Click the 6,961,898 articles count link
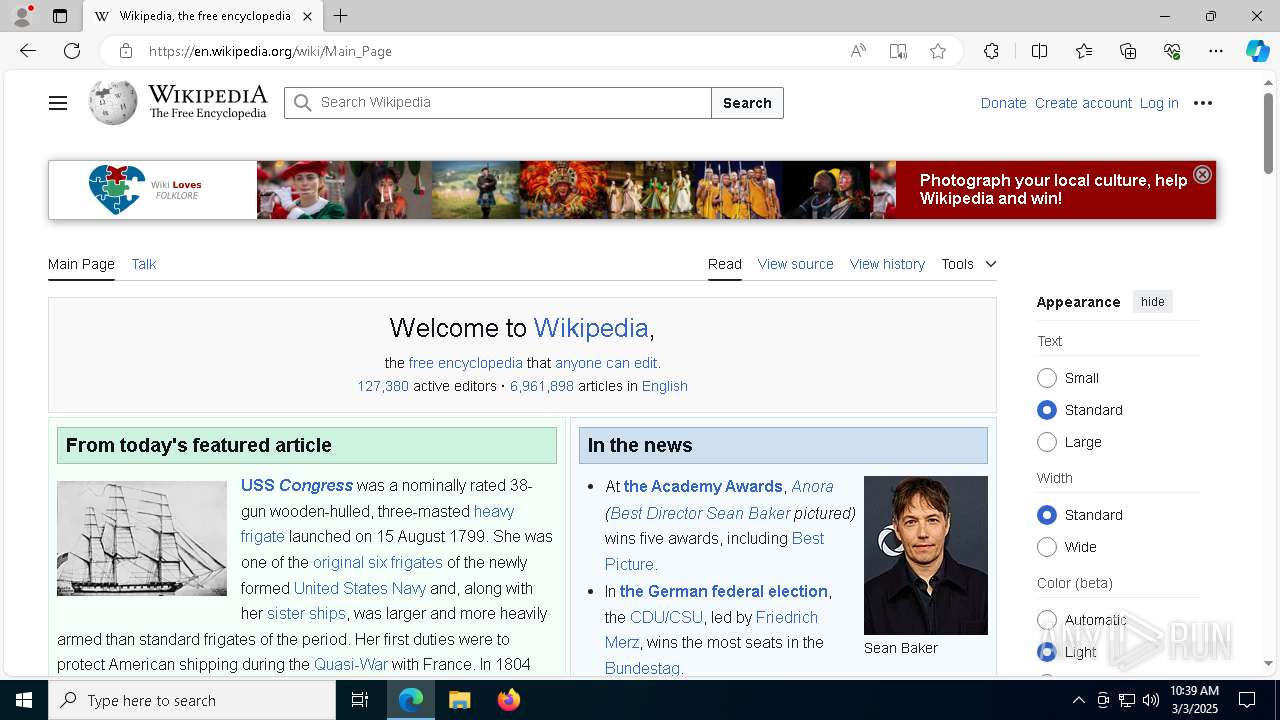Image resolution: width=1280 pixels, height=720 pixels. click(542, 386)
